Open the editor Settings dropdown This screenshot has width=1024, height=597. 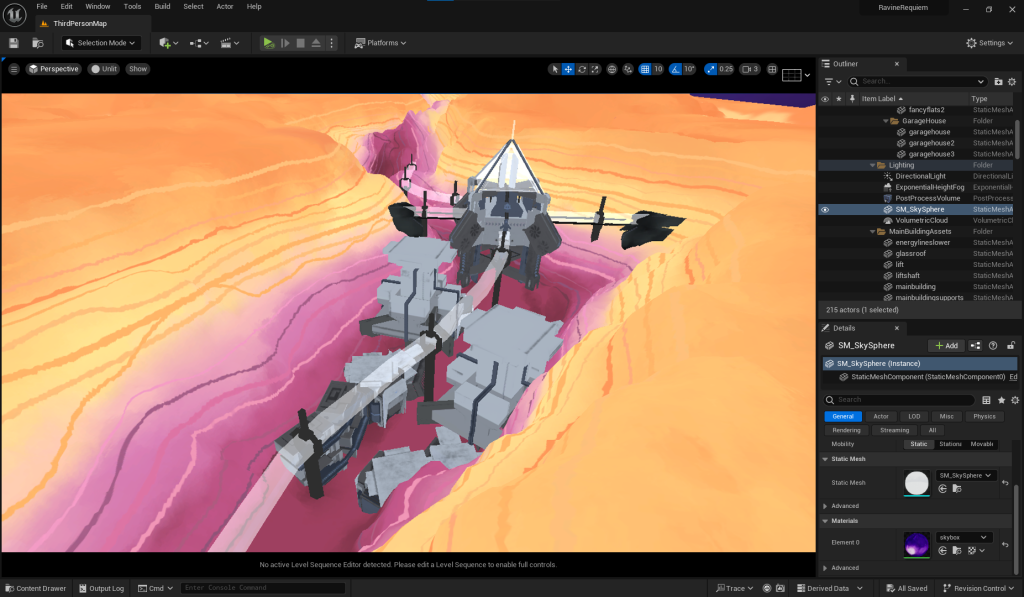[x=989, y=43]
